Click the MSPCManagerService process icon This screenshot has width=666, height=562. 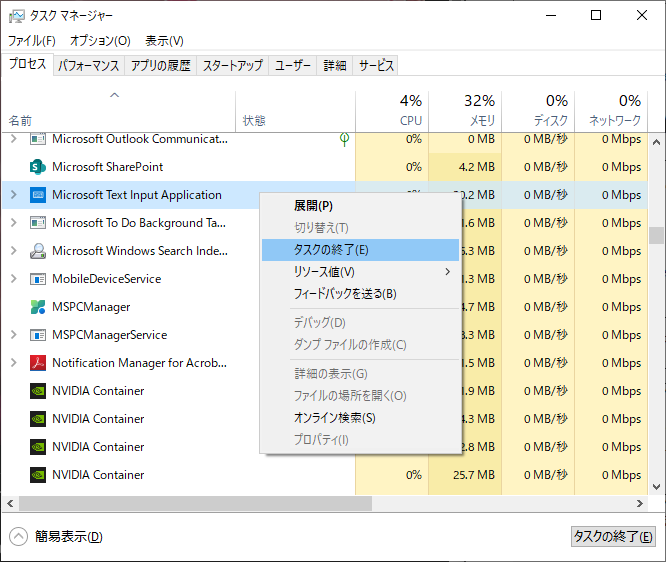coord(38,335)
